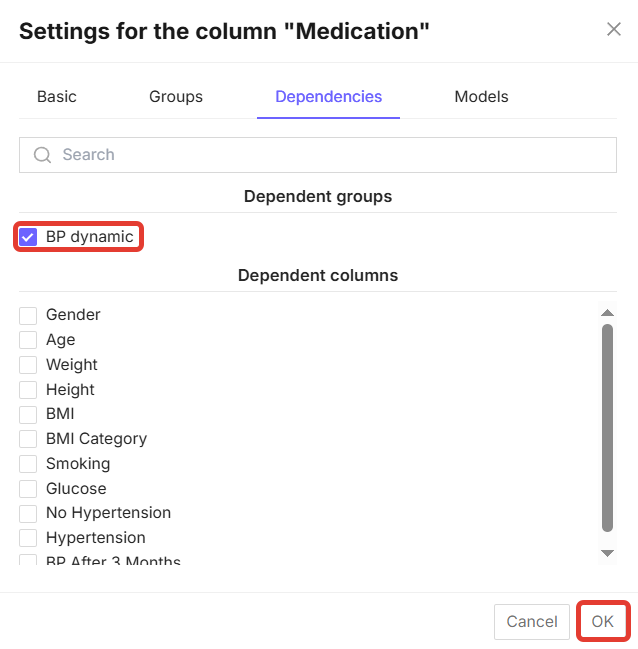Uncheck the BP dynamic group checkbox
Screen dimensions: 638x649
tap(28, 237)
